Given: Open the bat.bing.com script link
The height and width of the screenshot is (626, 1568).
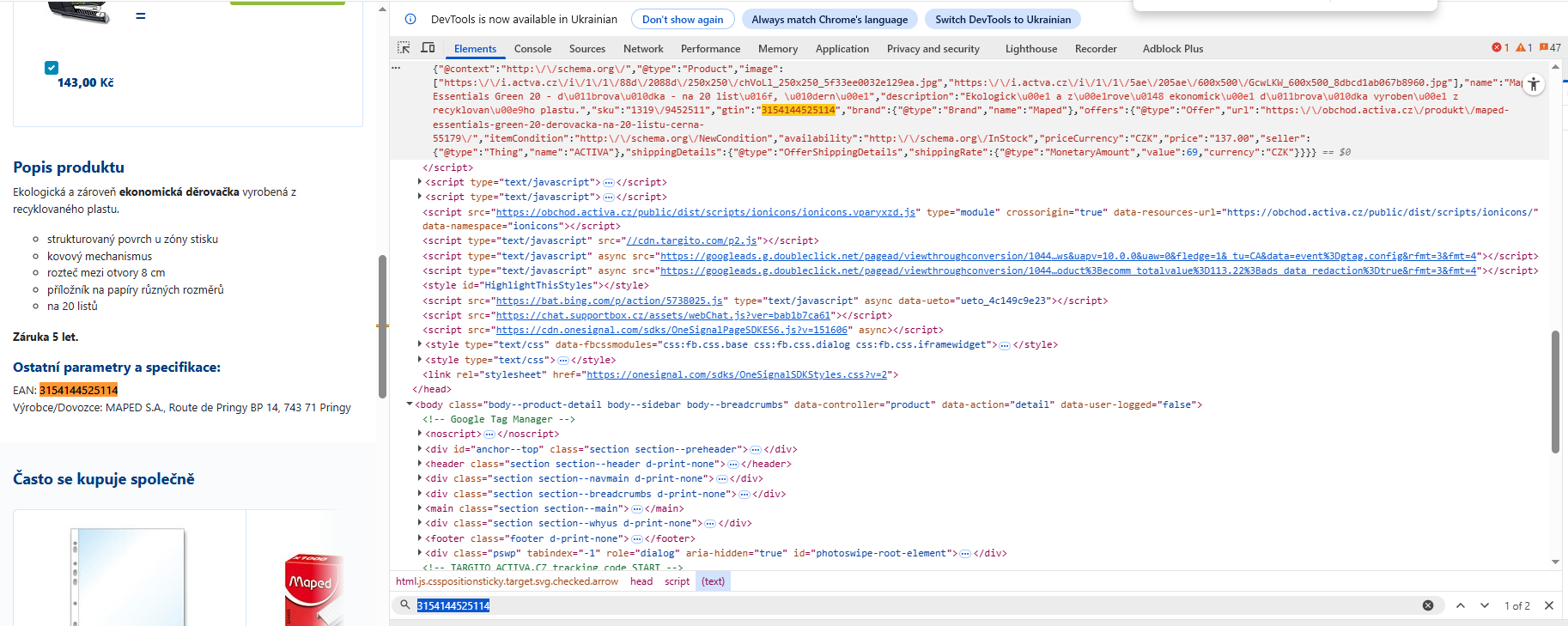Looking at the screenshot, I should [610, 301].
